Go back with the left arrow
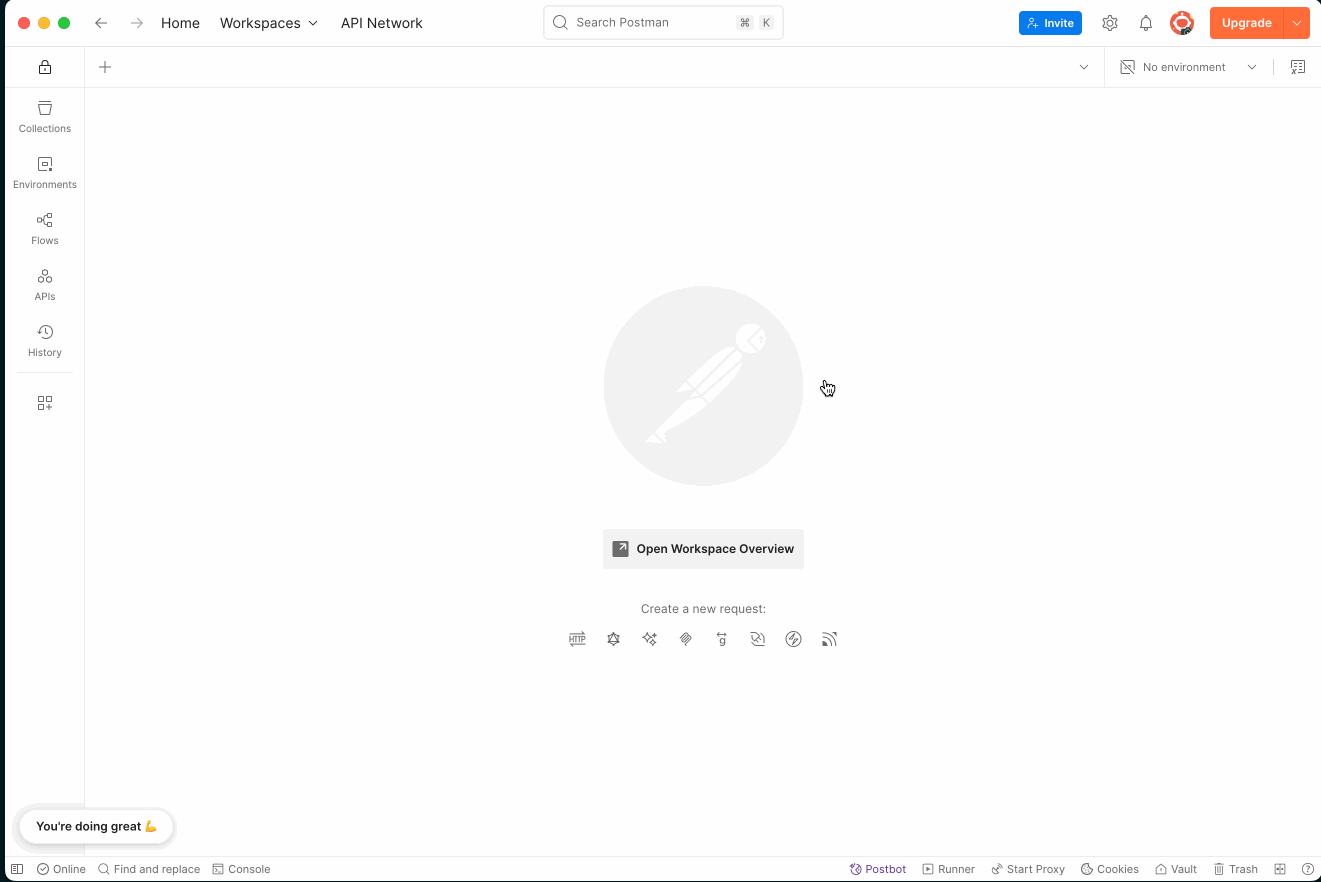This screenshot has height=882, width=1321. [101, 23]
